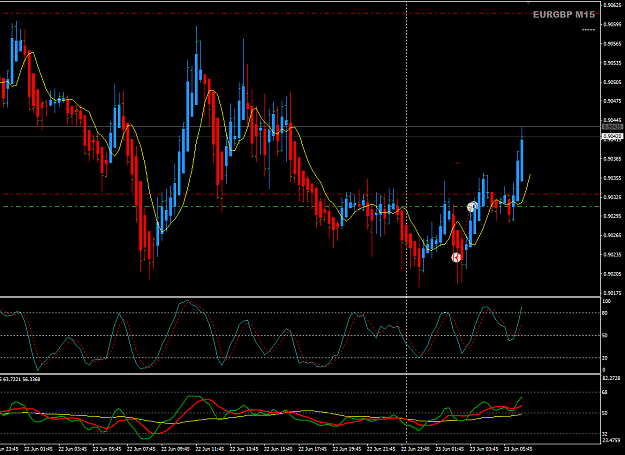
Task: Click the 22 Jun 01:45 time label
Action: pos(39,449)
